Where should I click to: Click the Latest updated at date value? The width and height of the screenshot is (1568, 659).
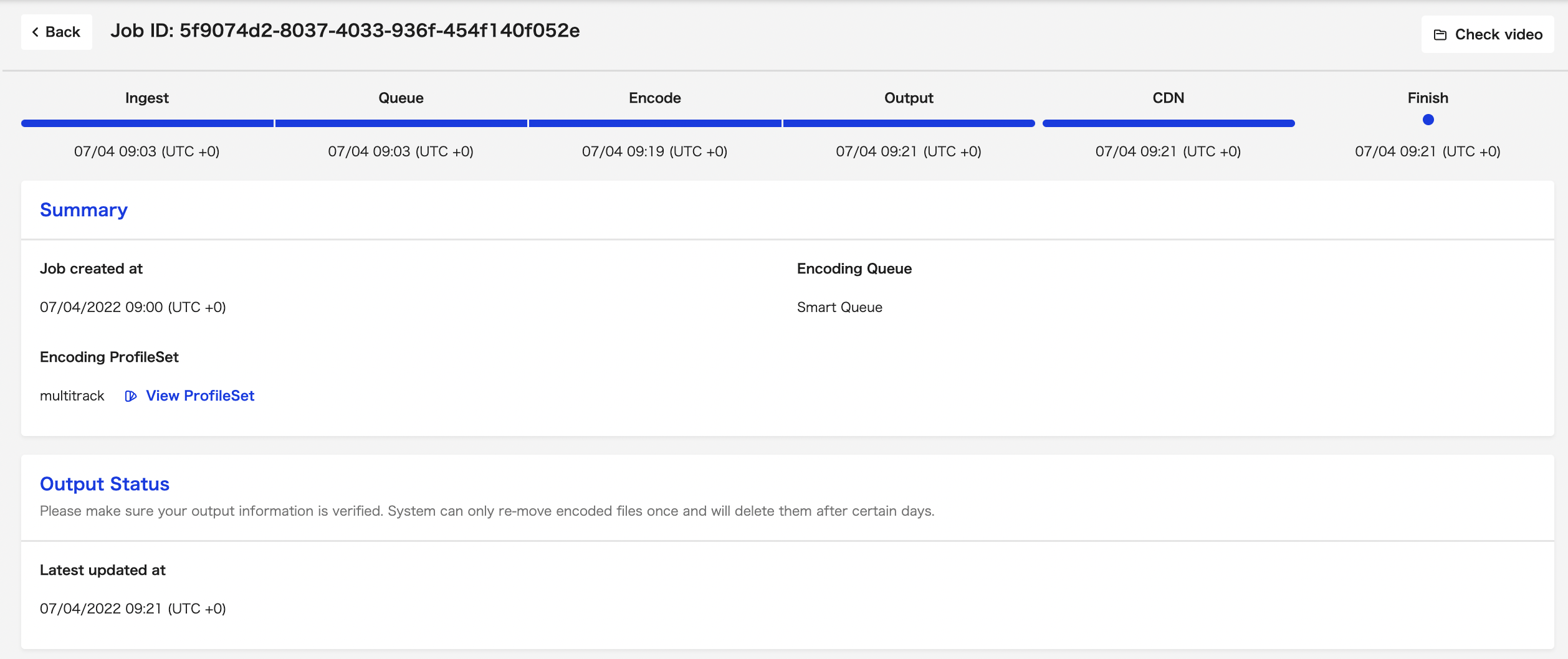[133, 609]
